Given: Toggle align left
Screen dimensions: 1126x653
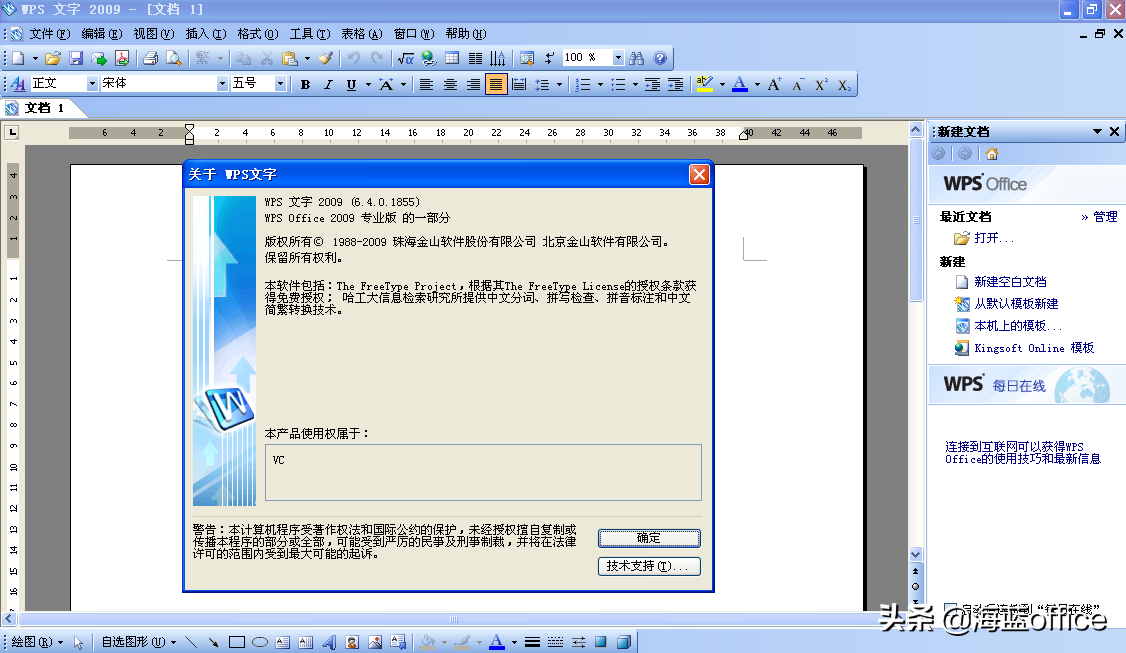Looking at the screenshot, I should (x=427, y=85).
